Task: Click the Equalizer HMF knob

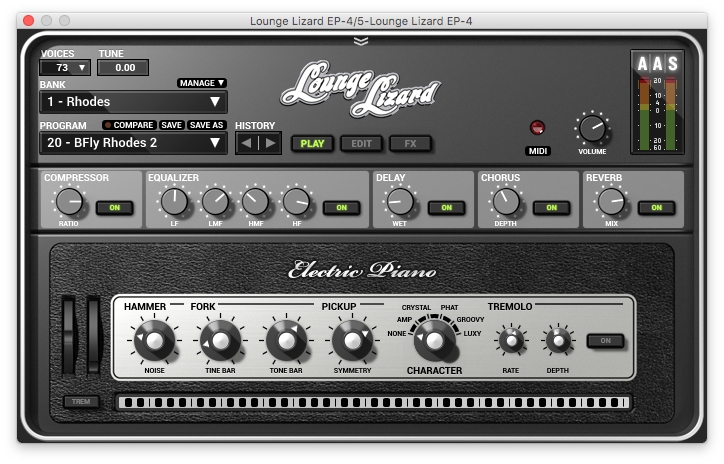Action: (255, 202)
